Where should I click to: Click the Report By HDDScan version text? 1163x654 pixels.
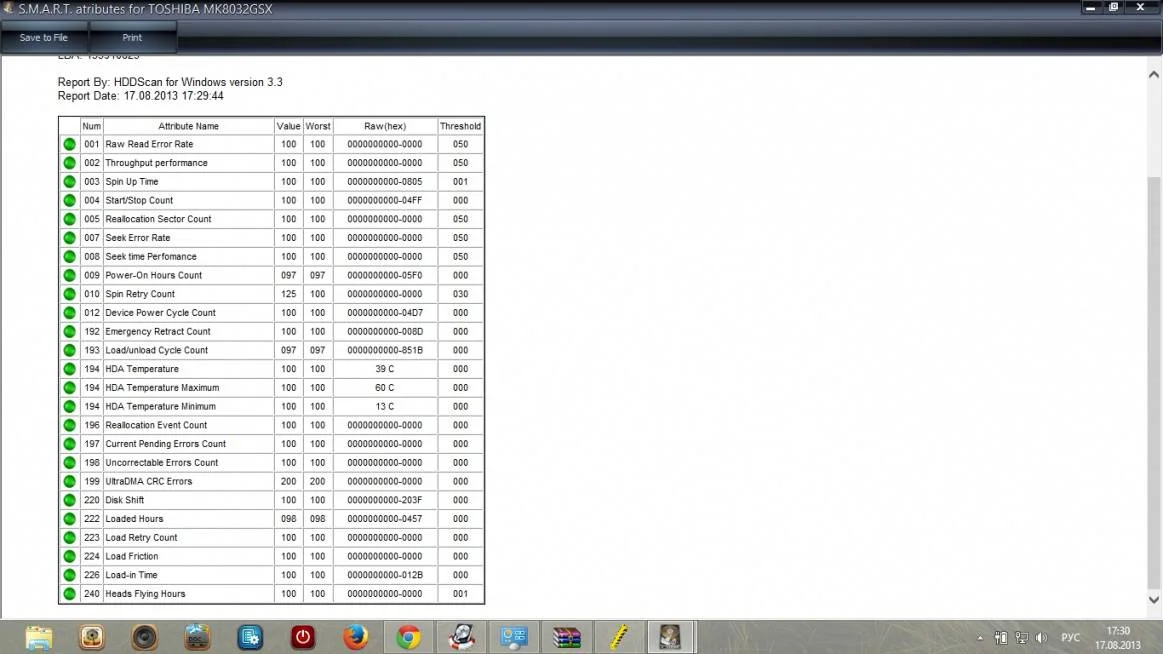tap(170, 82)
